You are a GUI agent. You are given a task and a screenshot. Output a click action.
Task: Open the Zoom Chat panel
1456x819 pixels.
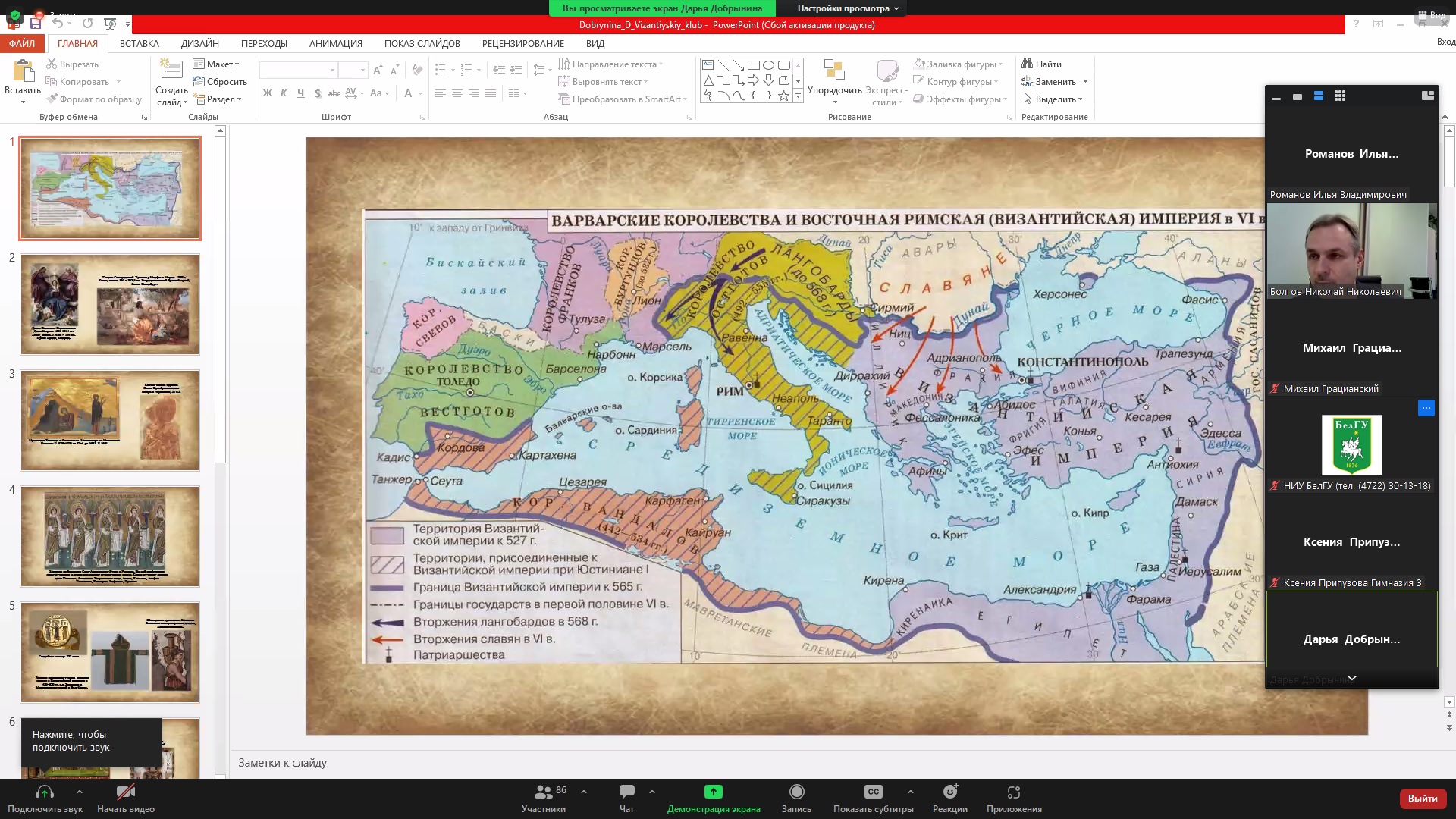pyautogui.click(x=626, y=792)
